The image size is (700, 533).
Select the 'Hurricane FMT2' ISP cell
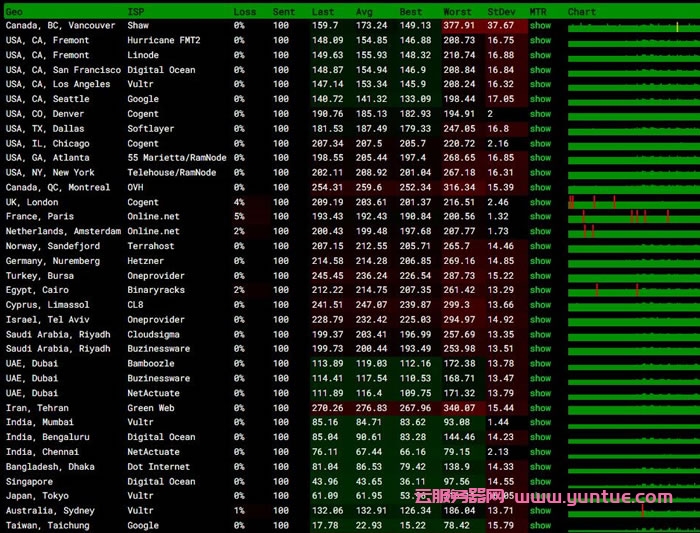[163, 40]
